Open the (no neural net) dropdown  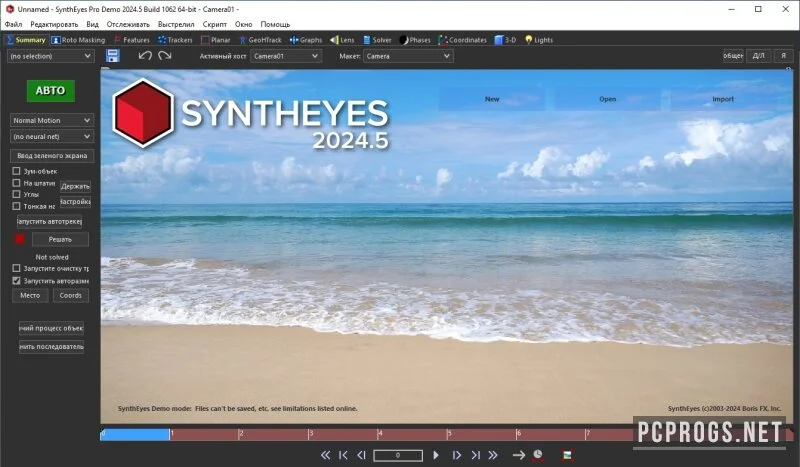[52, 137]
